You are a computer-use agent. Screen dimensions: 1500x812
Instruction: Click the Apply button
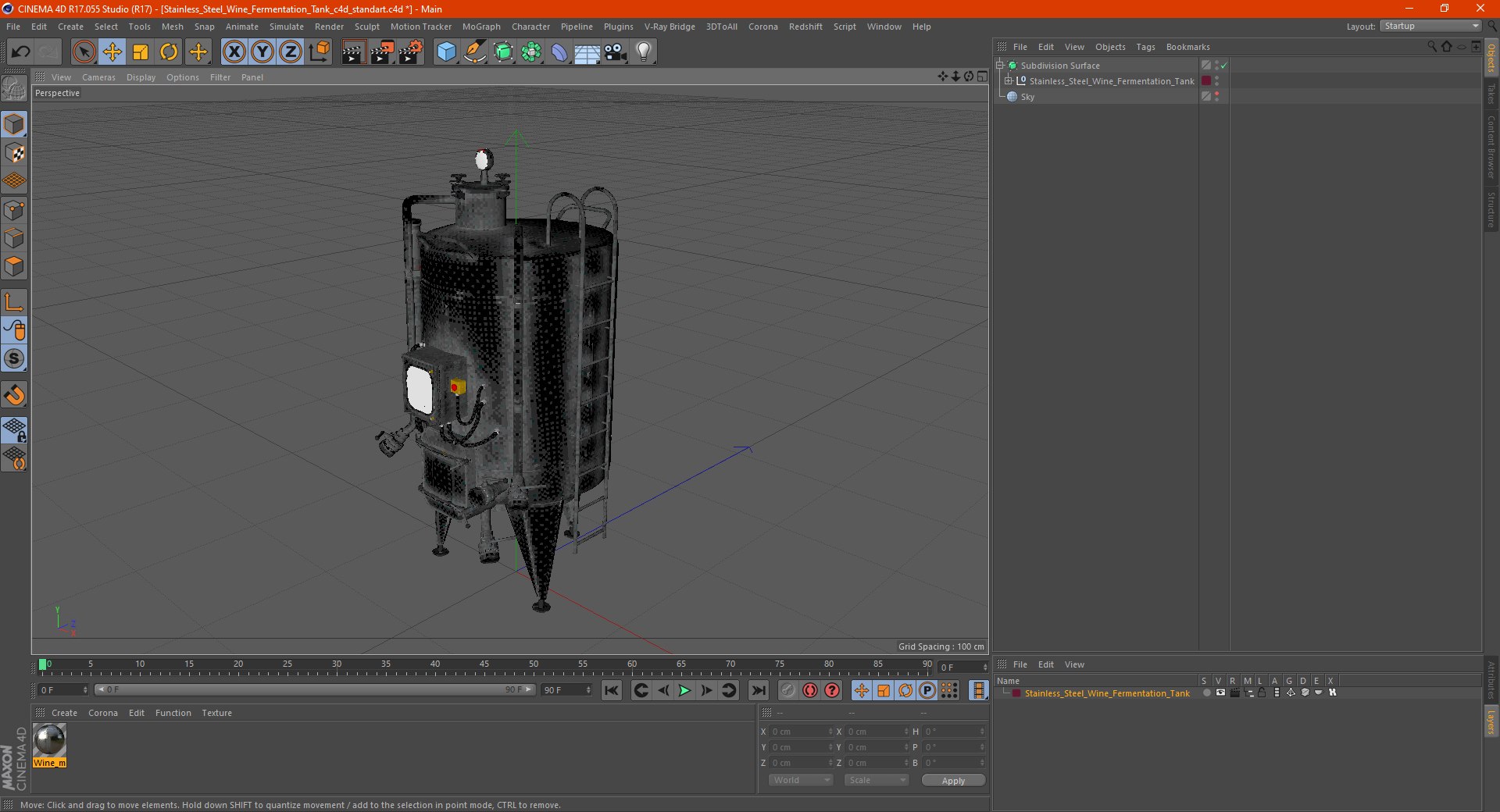pyautogui.click(x=953, y=780)
